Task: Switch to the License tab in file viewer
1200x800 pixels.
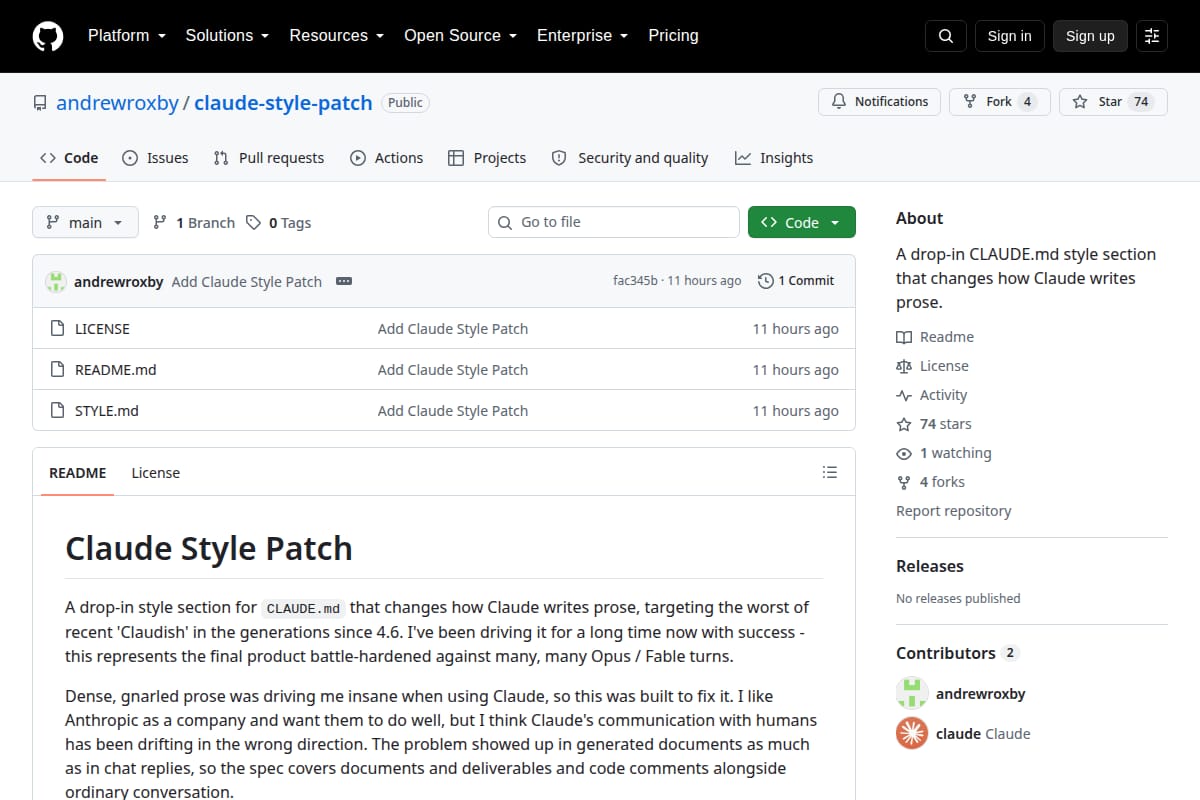Action: [156, 473]
